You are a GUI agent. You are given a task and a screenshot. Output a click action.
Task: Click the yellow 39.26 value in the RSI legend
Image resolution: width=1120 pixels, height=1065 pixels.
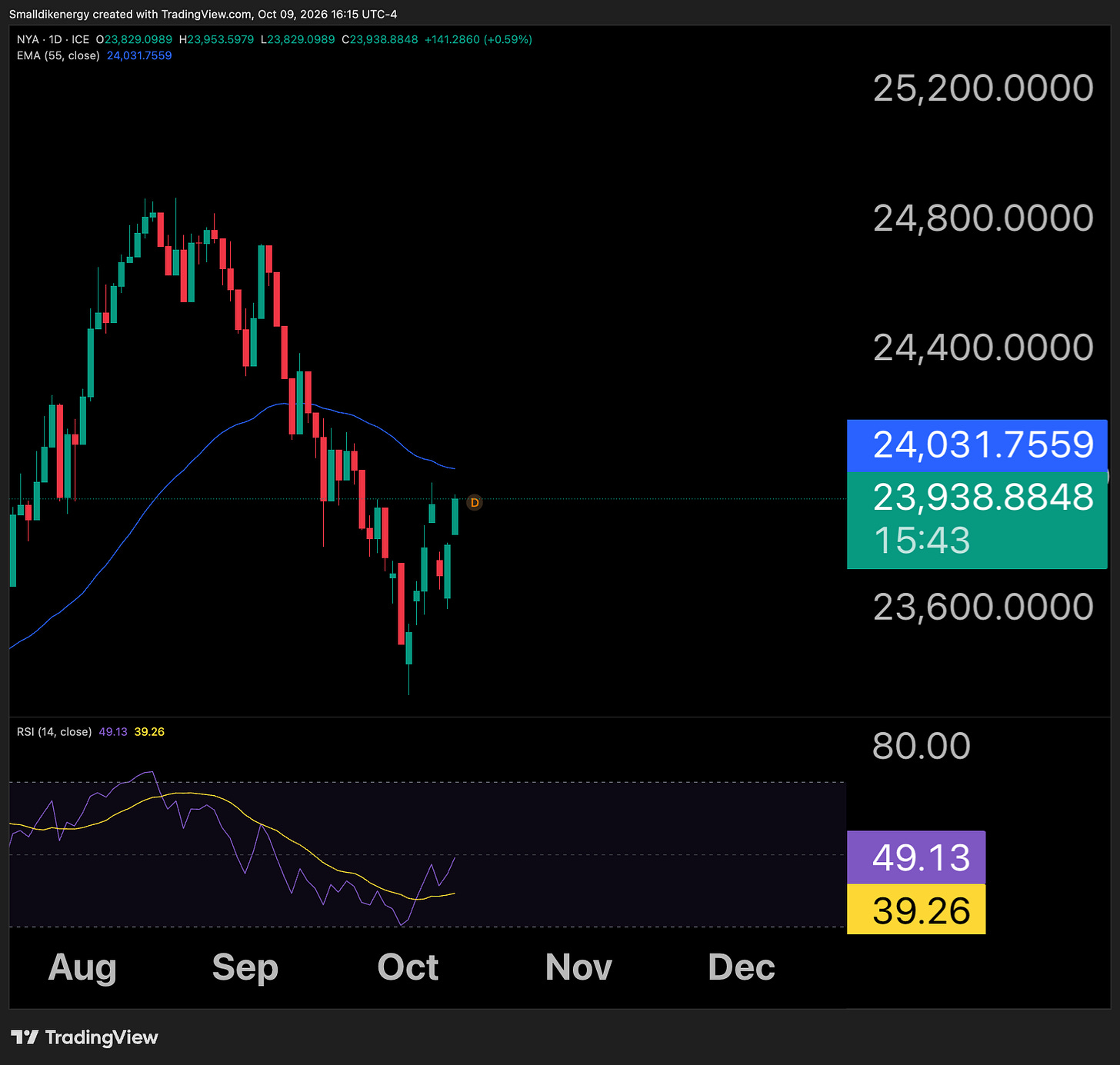point(149,732)
